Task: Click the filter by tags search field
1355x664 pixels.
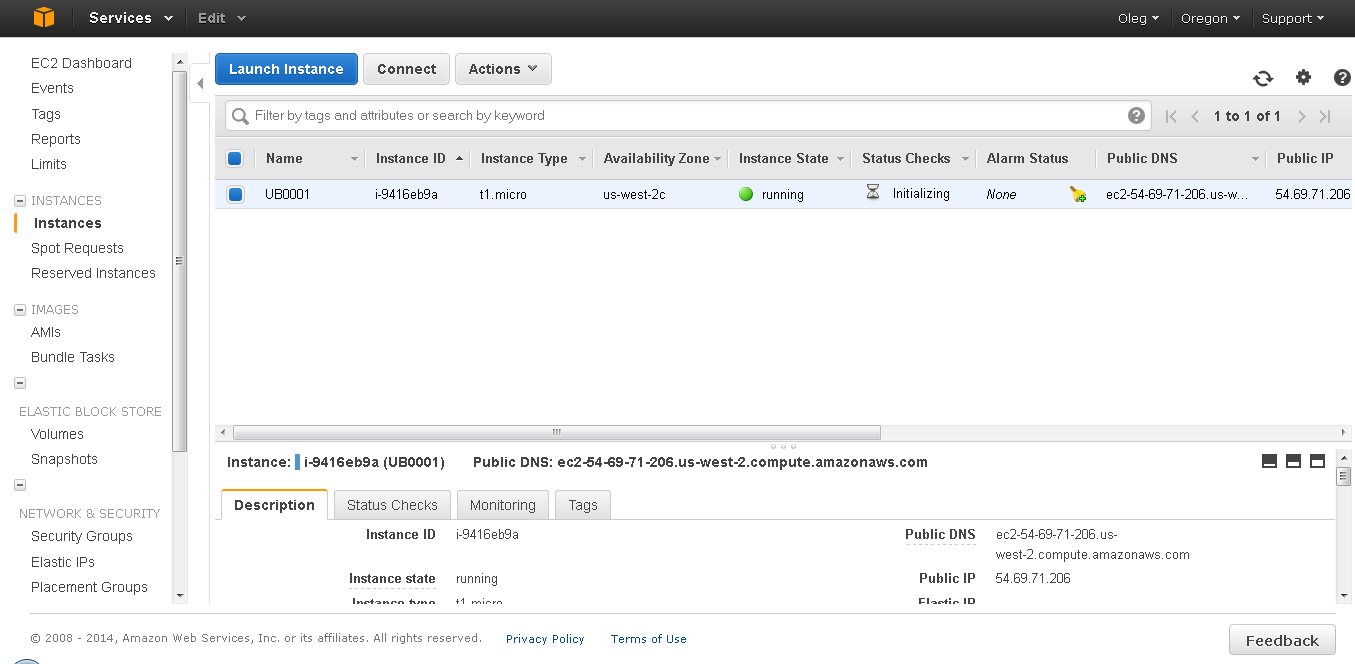Action: coord(688,116)
